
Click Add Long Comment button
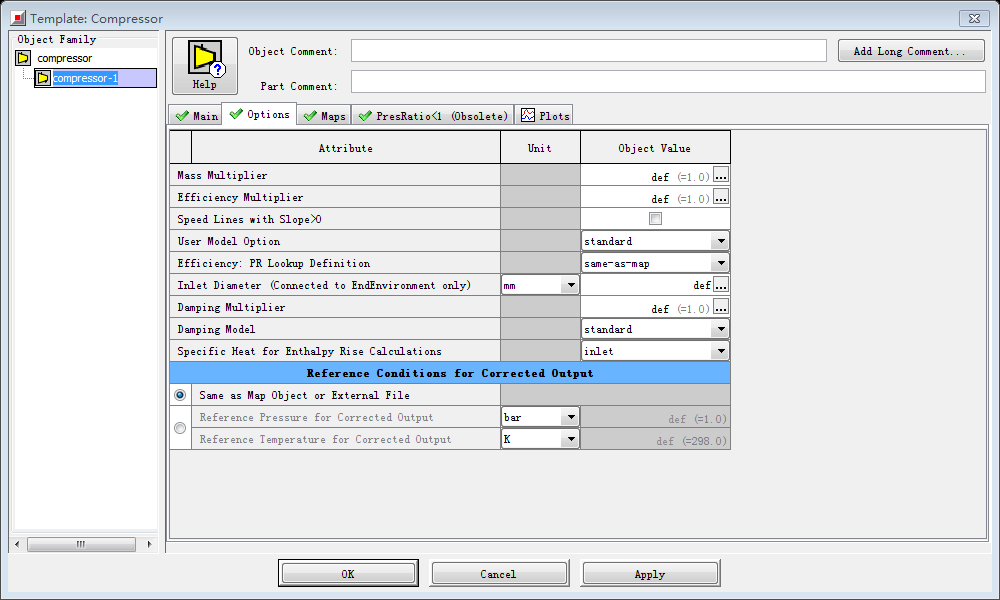tap(910, 51)
